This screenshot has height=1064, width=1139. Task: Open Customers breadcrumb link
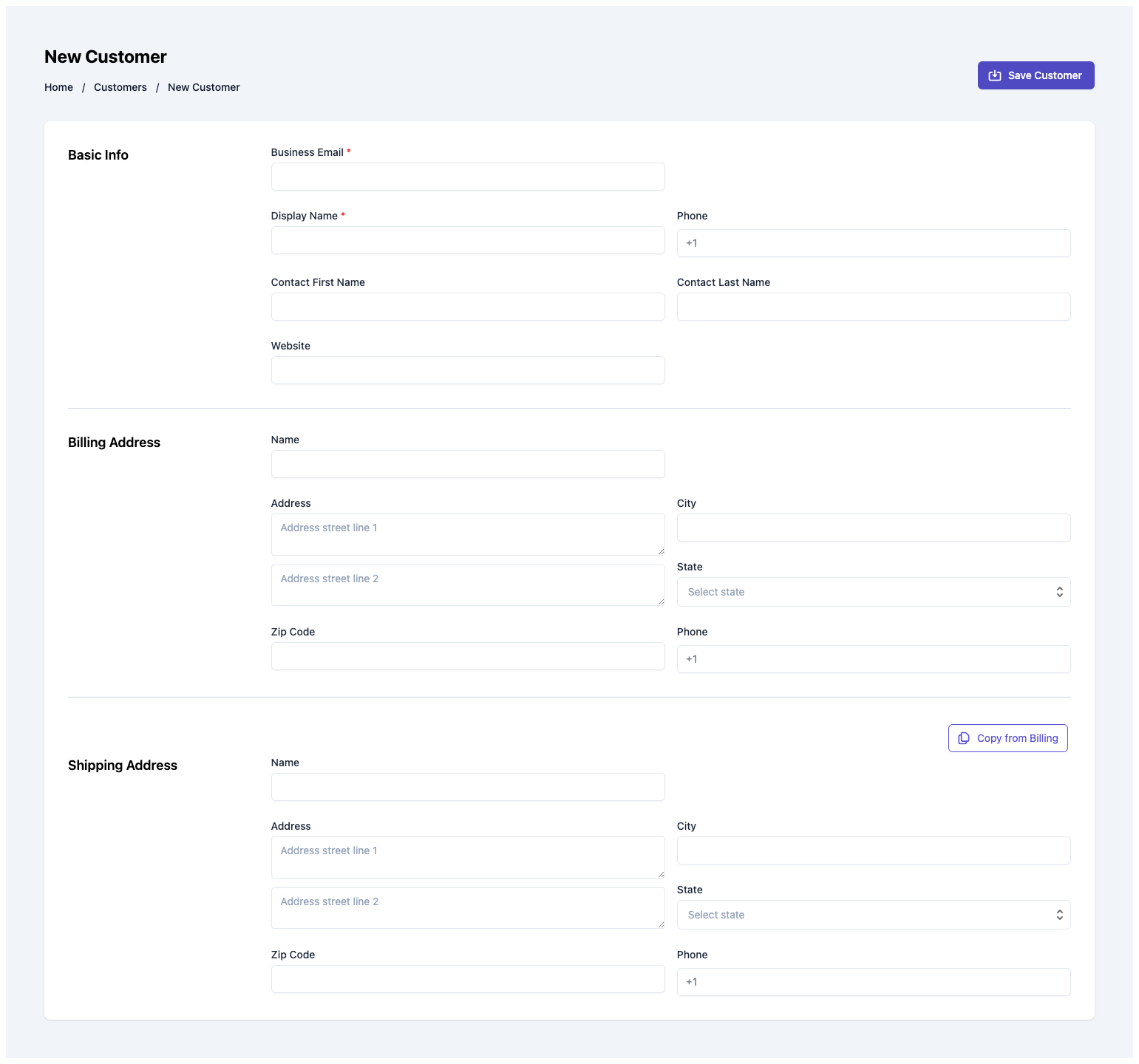coord(120,87)
